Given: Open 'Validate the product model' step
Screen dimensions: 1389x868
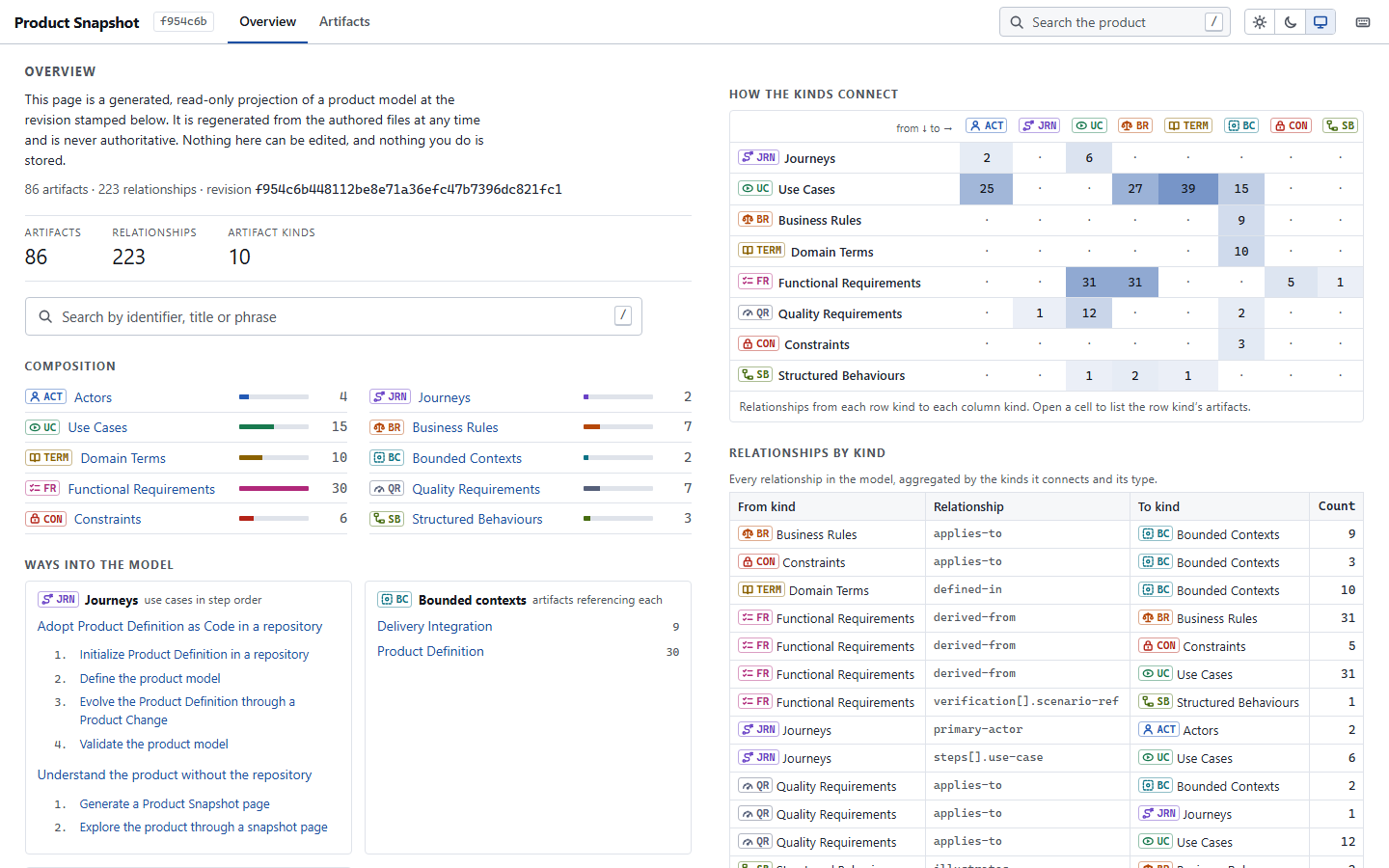Looking at the screenshot, I should pyautogui.click(x=154, y=744).
